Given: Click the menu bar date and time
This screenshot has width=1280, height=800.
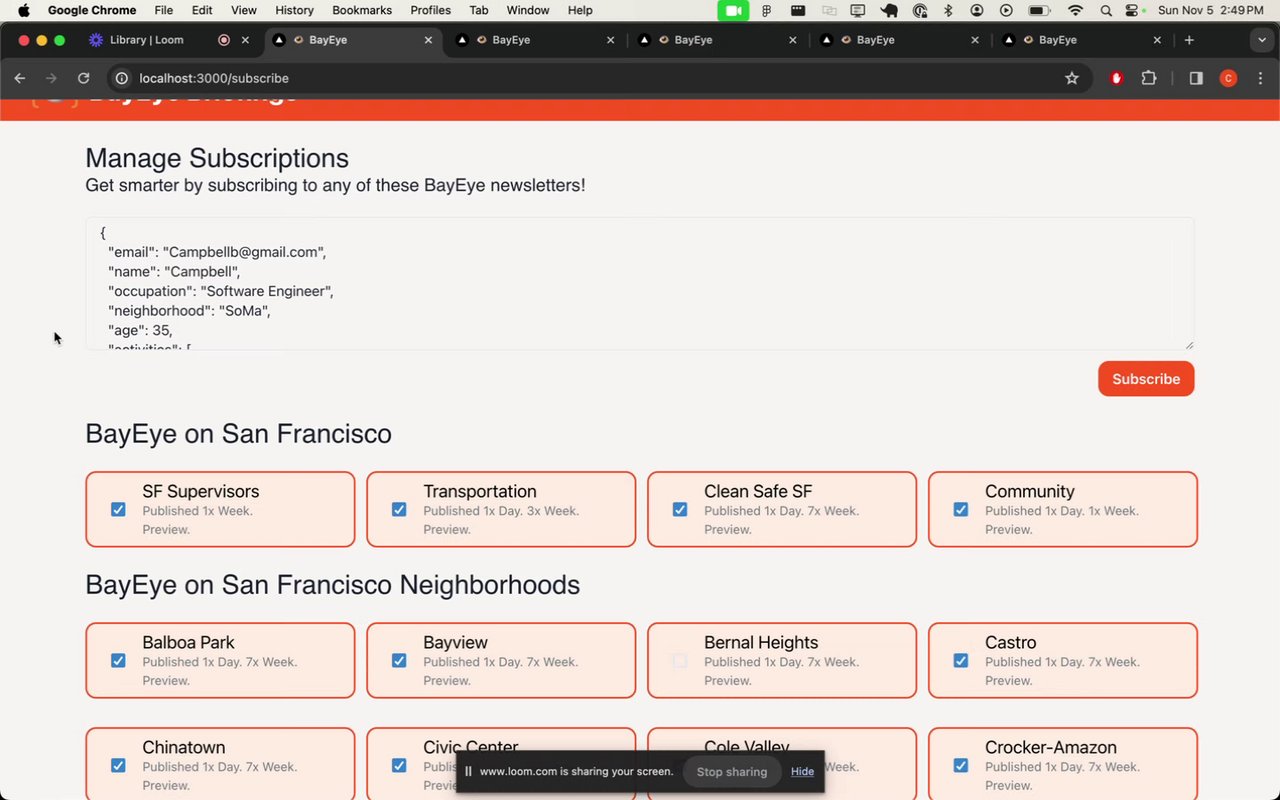Looking at the screenshot, I should [x=1210, y=10].
